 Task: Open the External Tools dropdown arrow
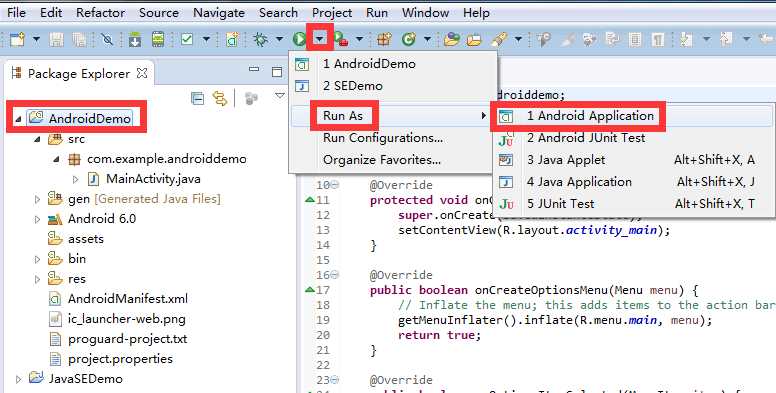pos(359,39)
